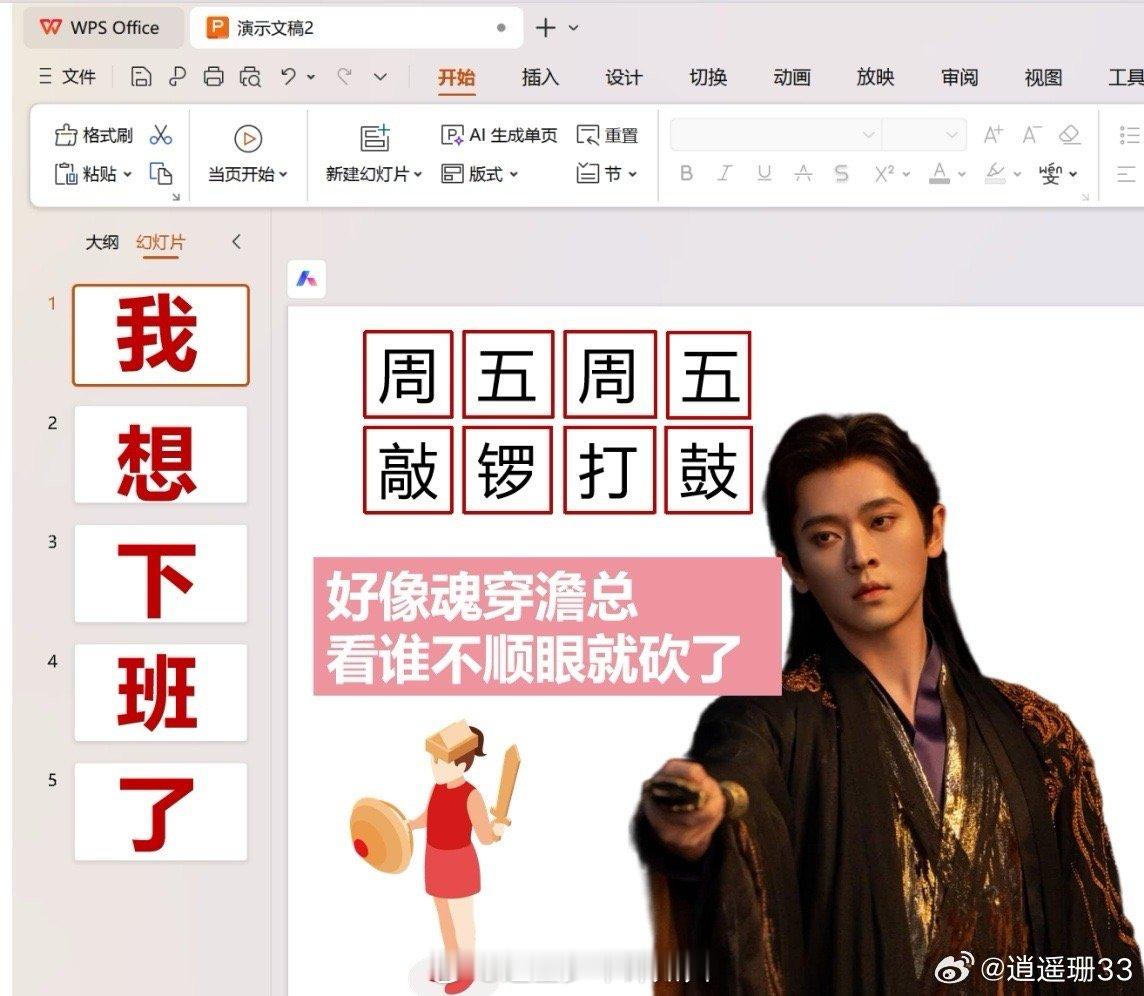Select slide 2 thumbnail 想
Image resolution: width=1144 pixels, height=996 pixels.
[161, 455]
